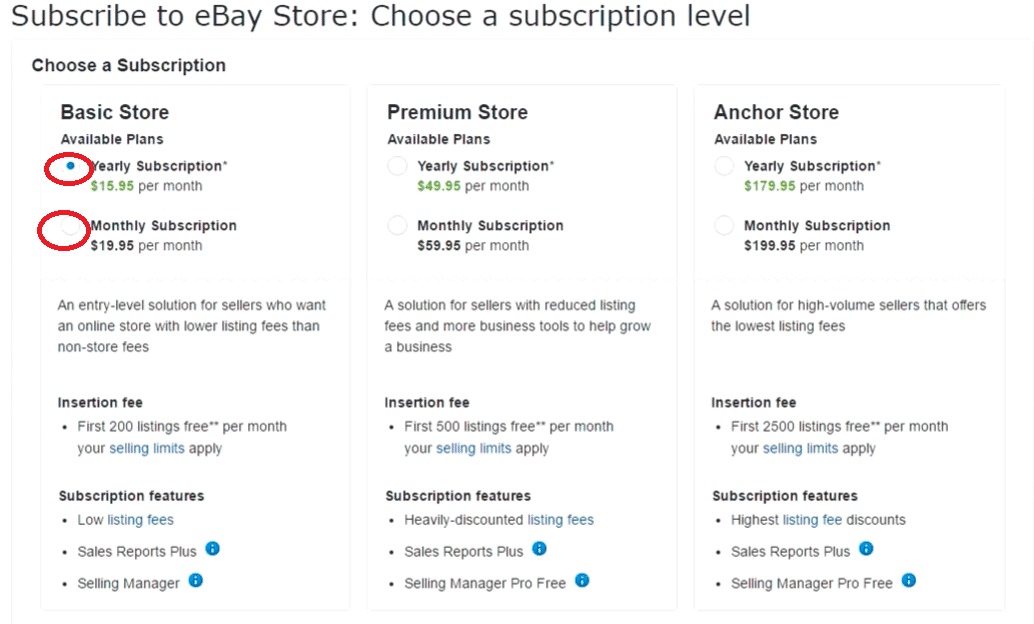The image size is (1034, 624).
Task: Select Basic Store Yearly Subscription radio button
Action: coord(70,166)
